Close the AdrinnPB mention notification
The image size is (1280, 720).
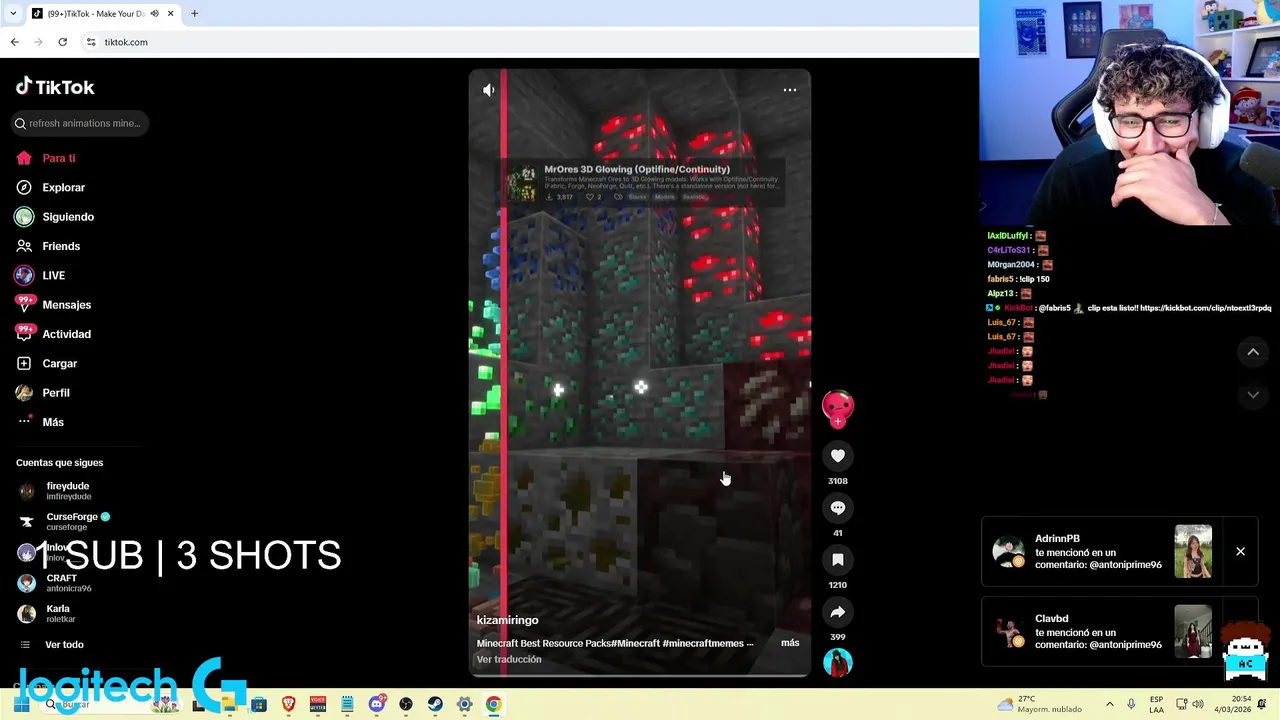1240,551
